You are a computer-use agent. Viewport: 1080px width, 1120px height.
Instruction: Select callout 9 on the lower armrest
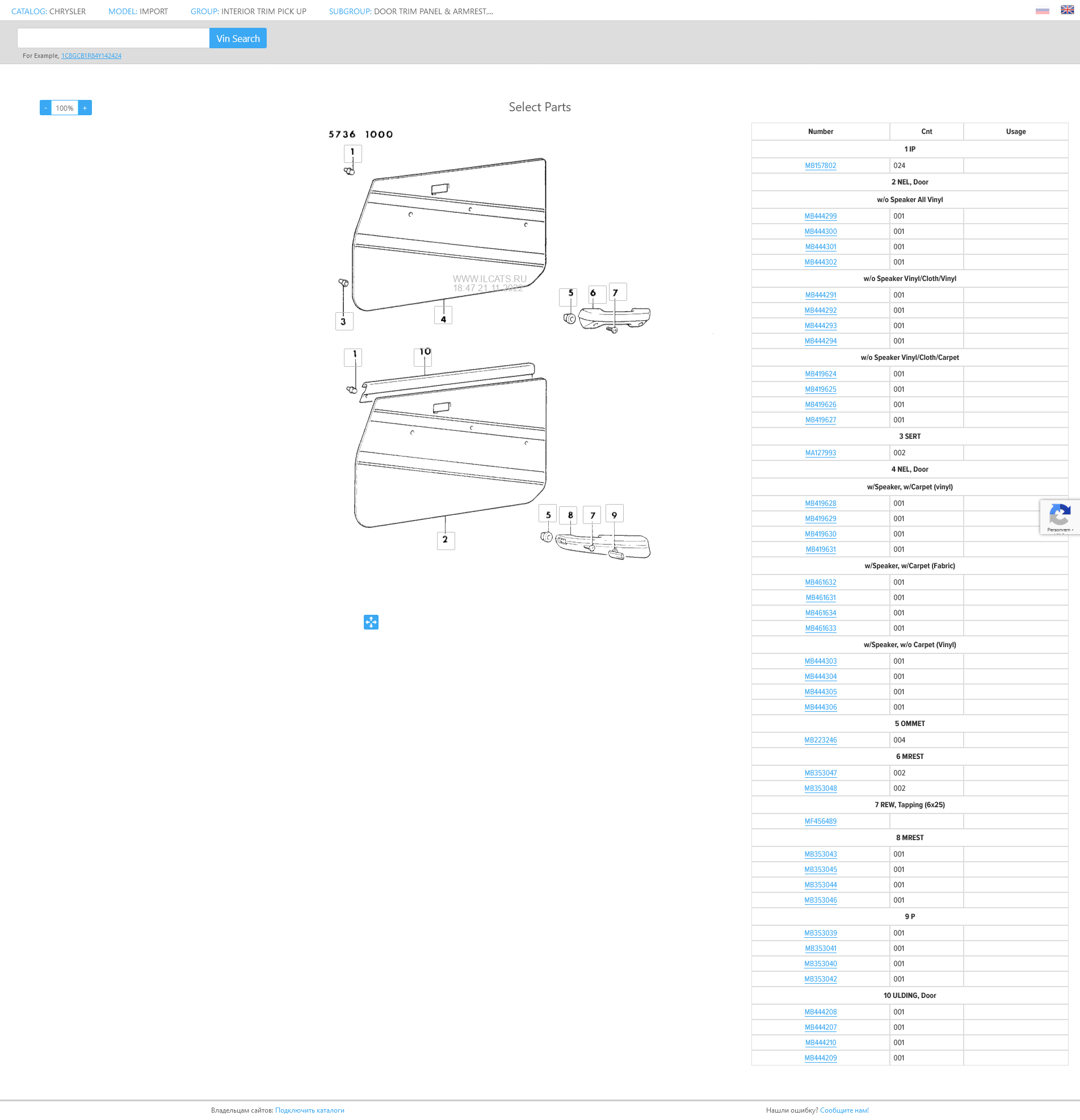614,514
